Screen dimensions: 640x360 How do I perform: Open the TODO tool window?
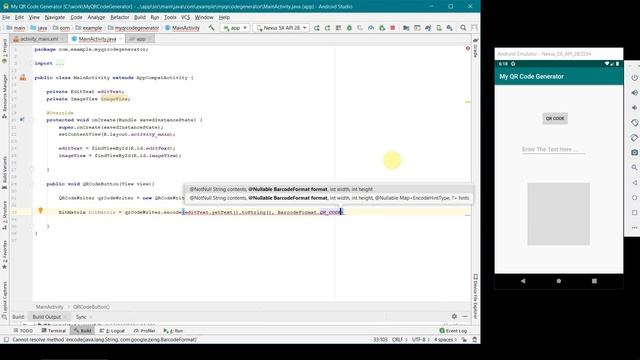pyautogui.click(x=23, y=331)
